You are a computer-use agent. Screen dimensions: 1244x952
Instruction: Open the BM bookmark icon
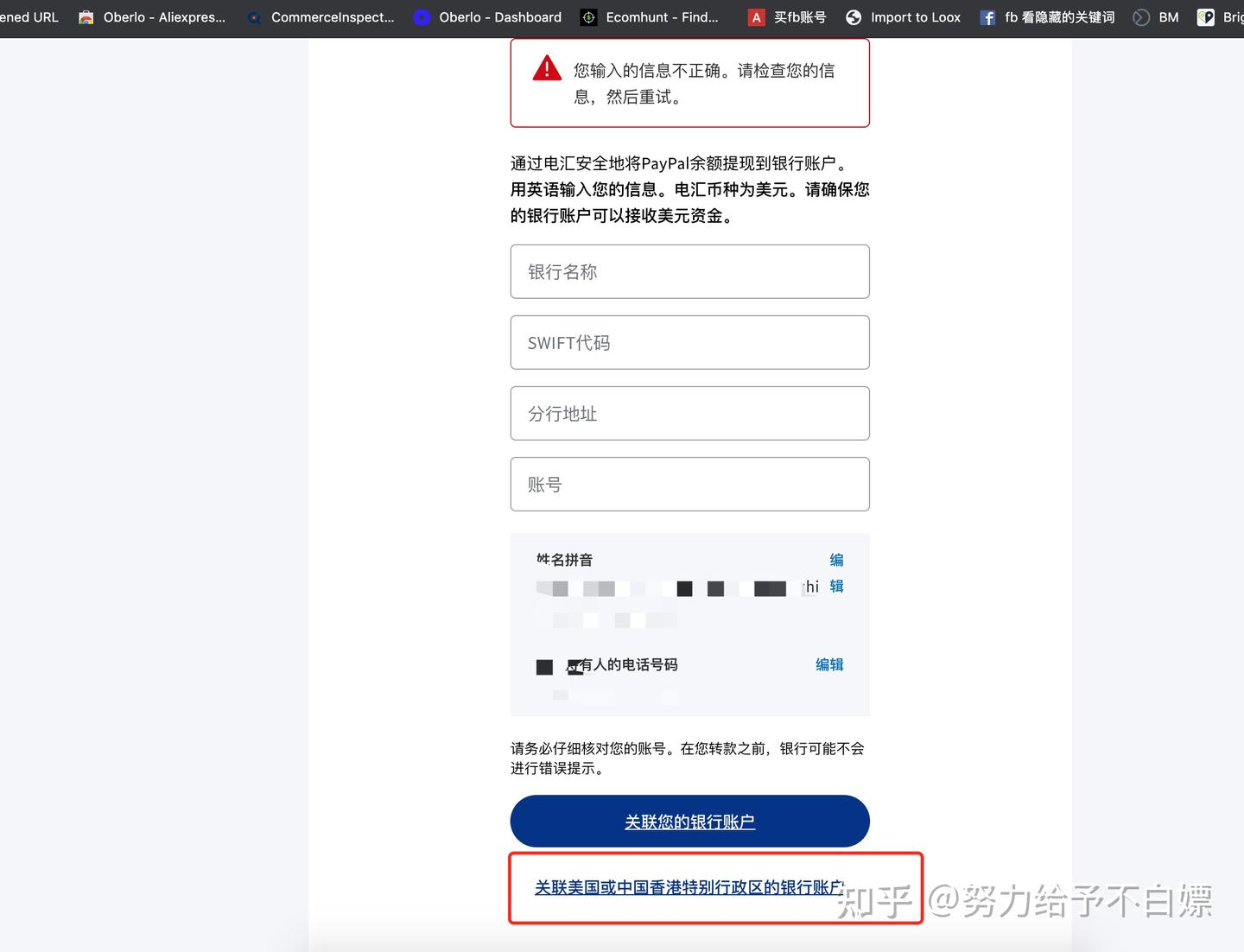click(1140, 16)
